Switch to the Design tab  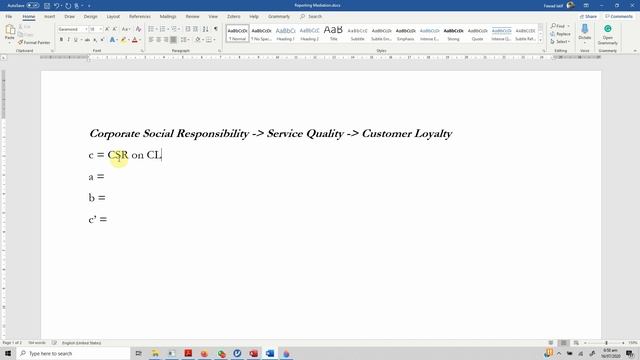coord(91,17)
